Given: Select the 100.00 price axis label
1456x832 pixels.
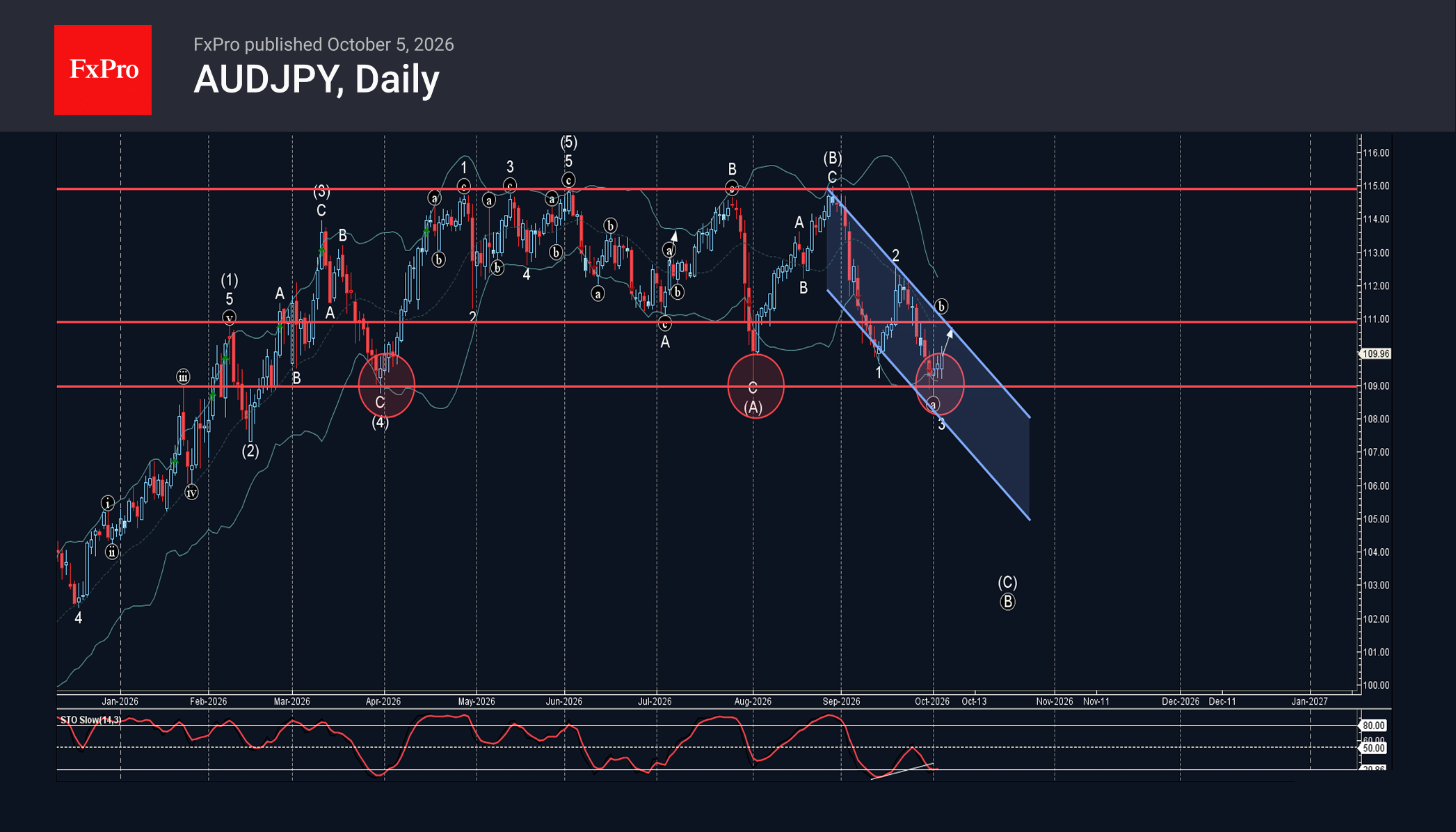Looking at the screenshot, I should (x=1375, y=685).
